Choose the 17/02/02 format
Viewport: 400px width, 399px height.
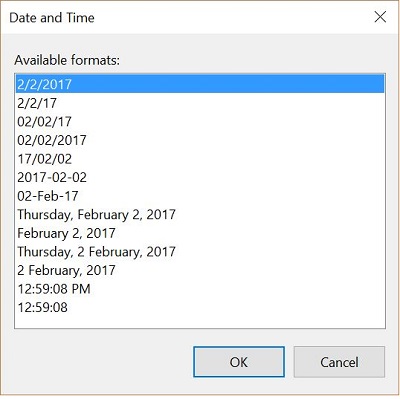200,159
